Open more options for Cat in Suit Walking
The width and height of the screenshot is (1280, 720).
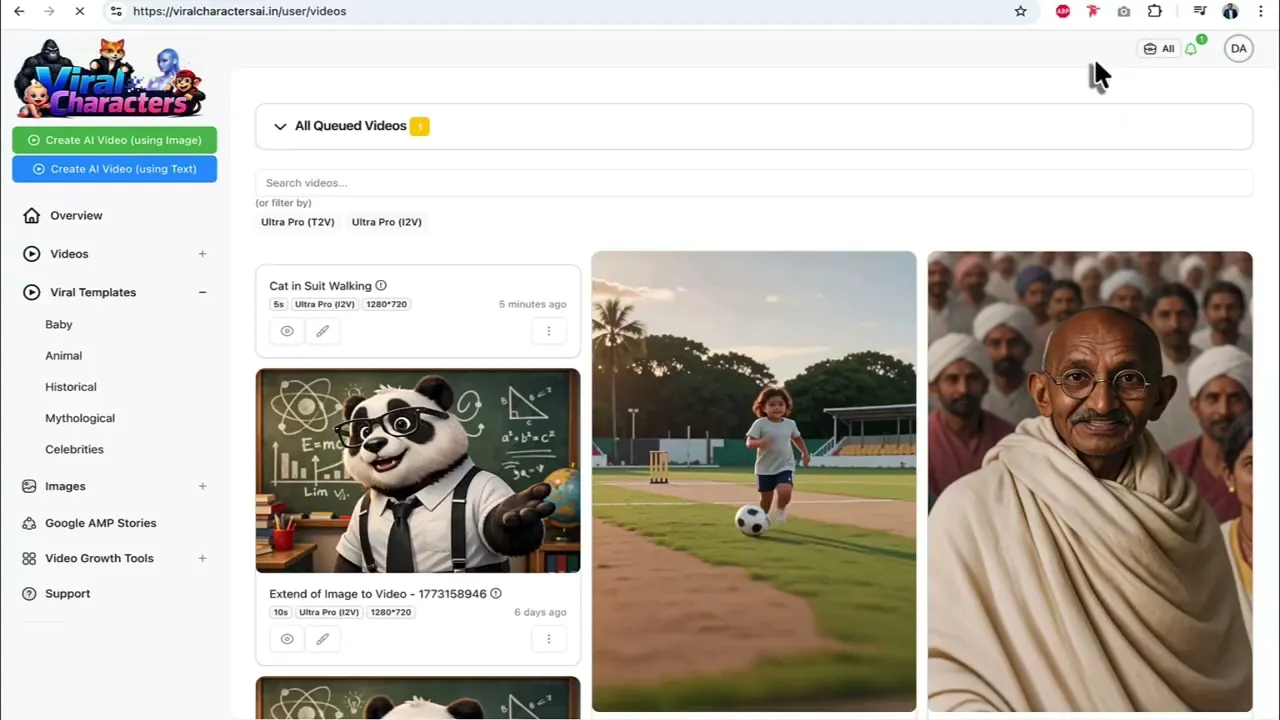click(548, 331)
